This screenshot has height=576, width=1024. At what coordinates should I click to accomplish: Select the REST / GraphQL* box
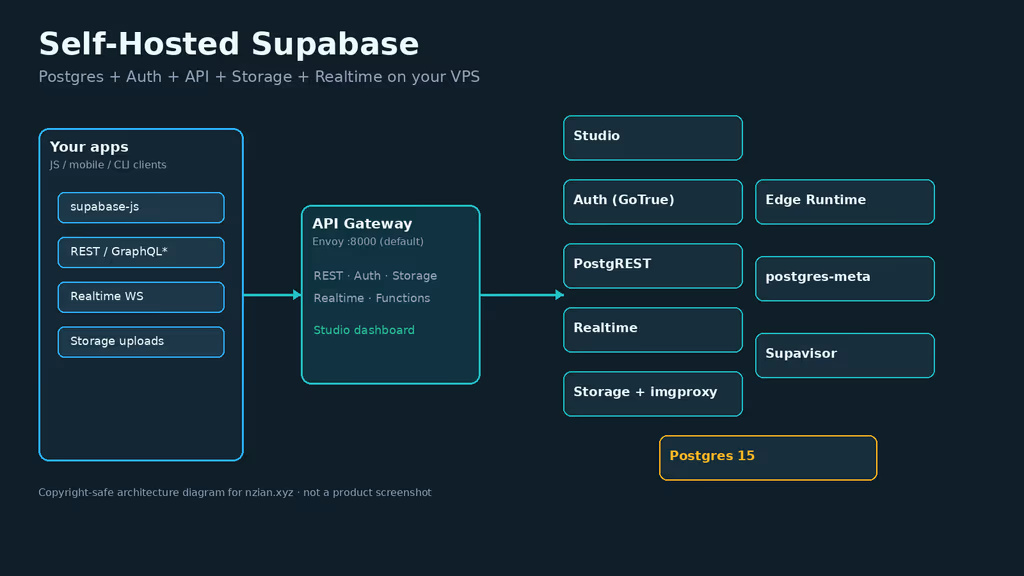[141, 252]
